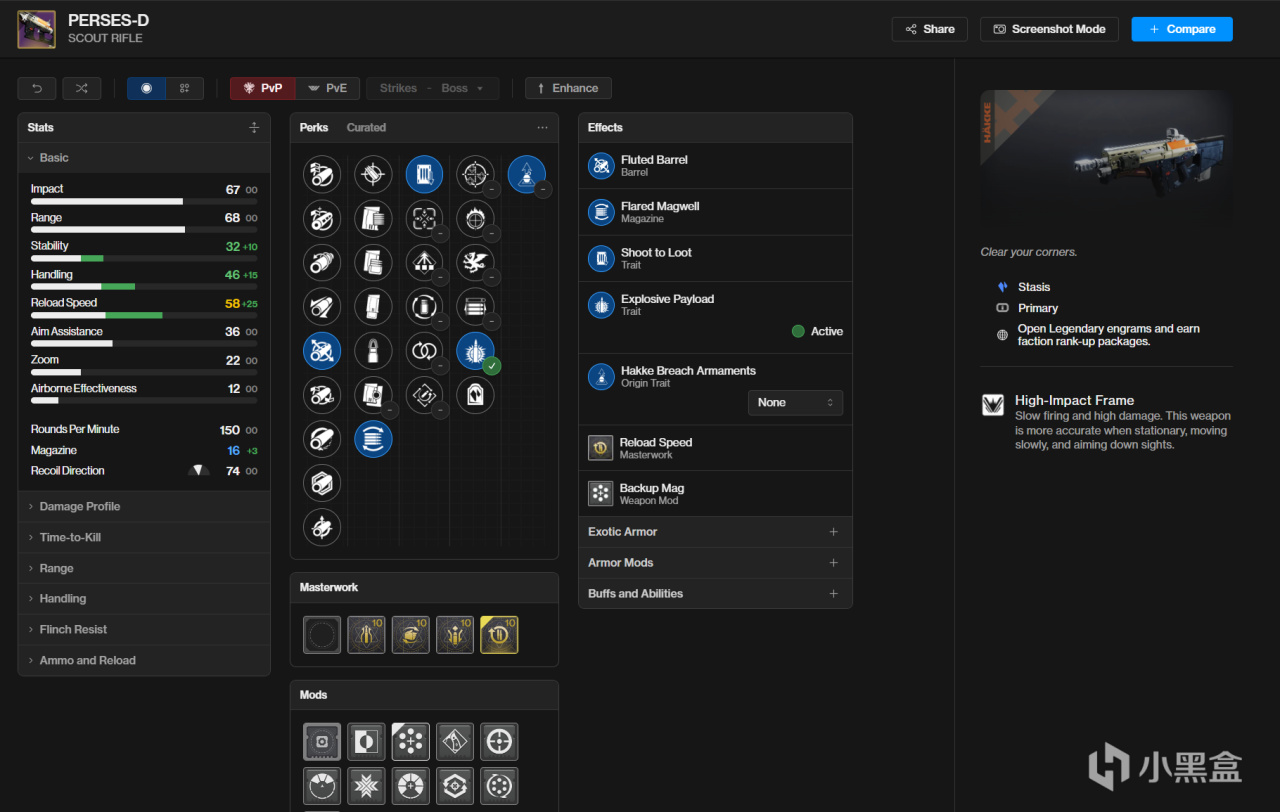
Task: Switch to PvP mode
Action: click(x=263, y=88)
